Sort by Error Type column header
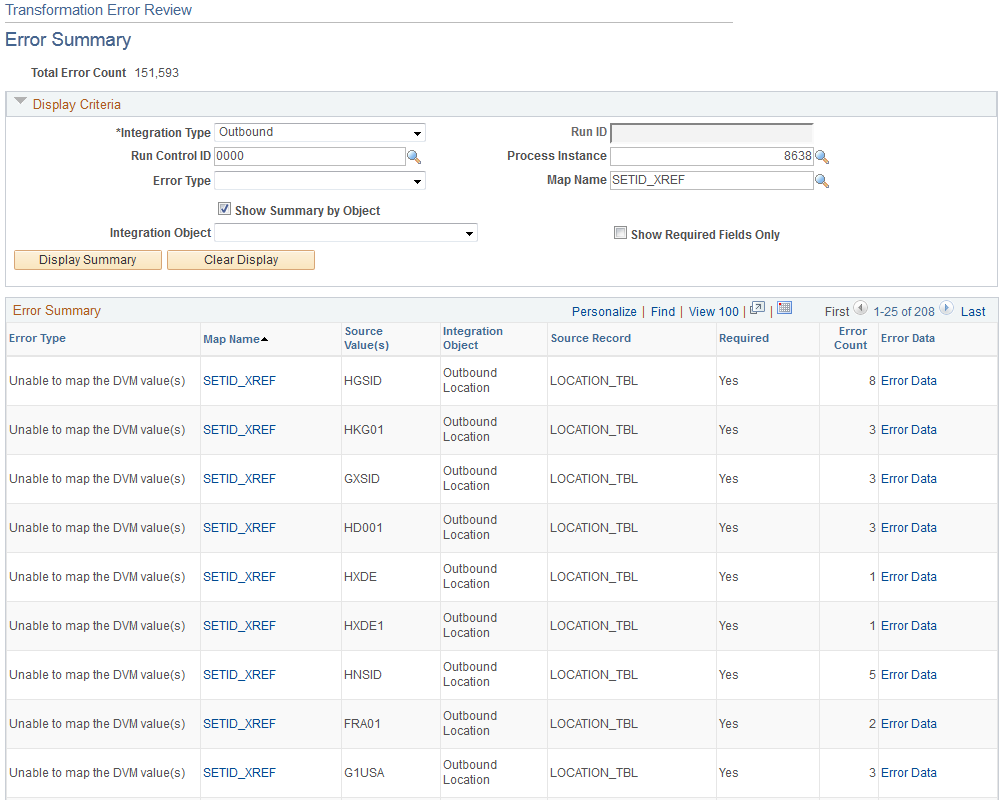This screenshot has width=1001, height=800. tap(37, 338)
